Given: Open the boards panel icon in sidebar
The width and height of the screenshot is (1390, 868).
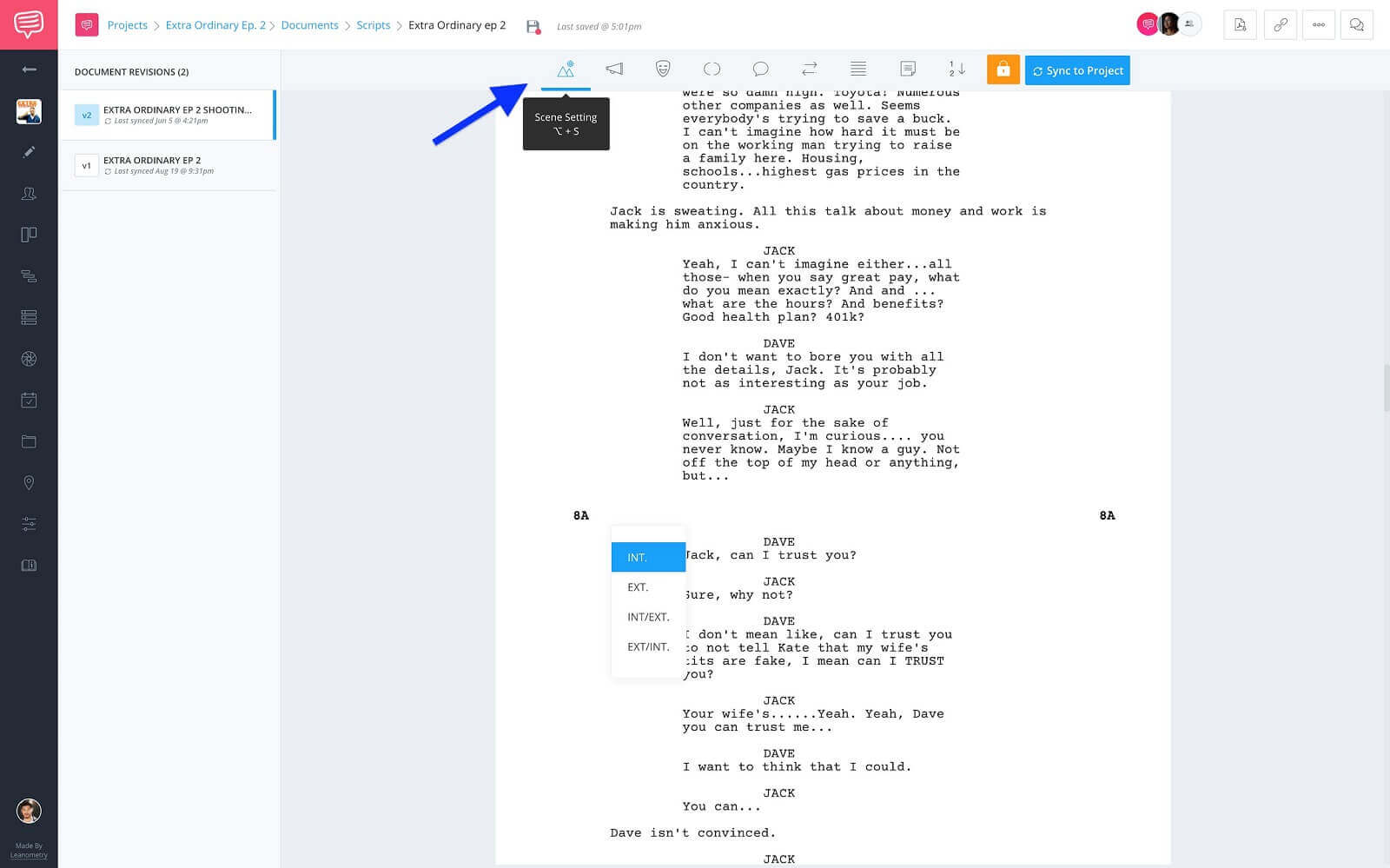Looking at the screenshot, I should [29, 235].
